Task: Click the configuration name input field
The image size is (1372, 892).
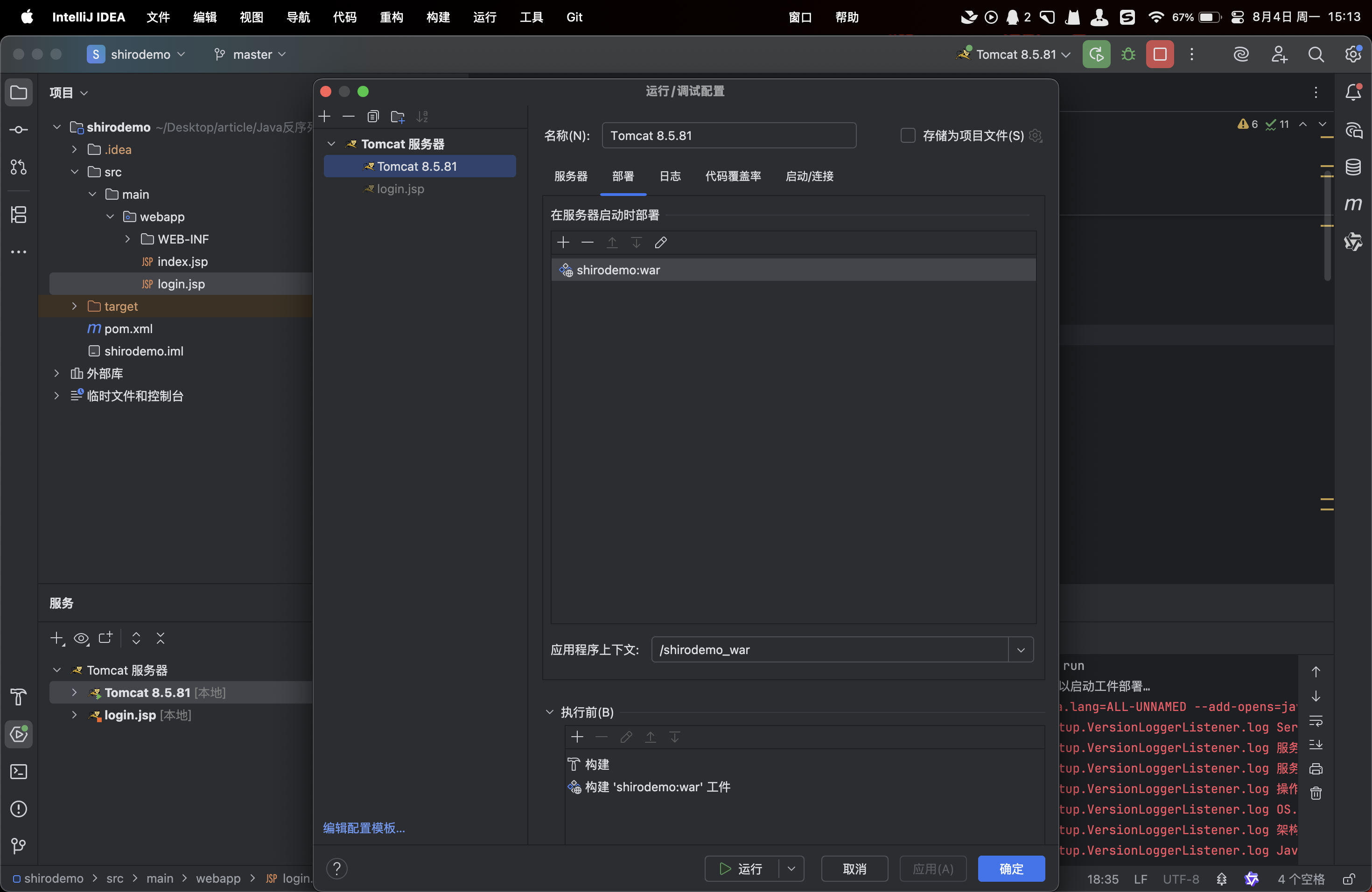Action: click(728, 135)
